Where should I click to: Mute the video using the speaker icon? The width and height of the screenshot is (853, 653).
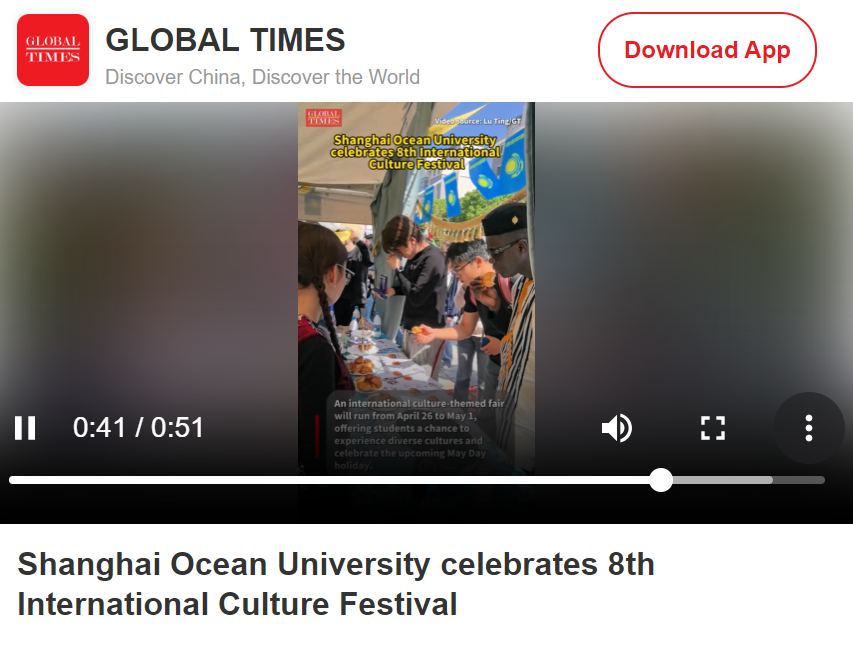(616, 428)
